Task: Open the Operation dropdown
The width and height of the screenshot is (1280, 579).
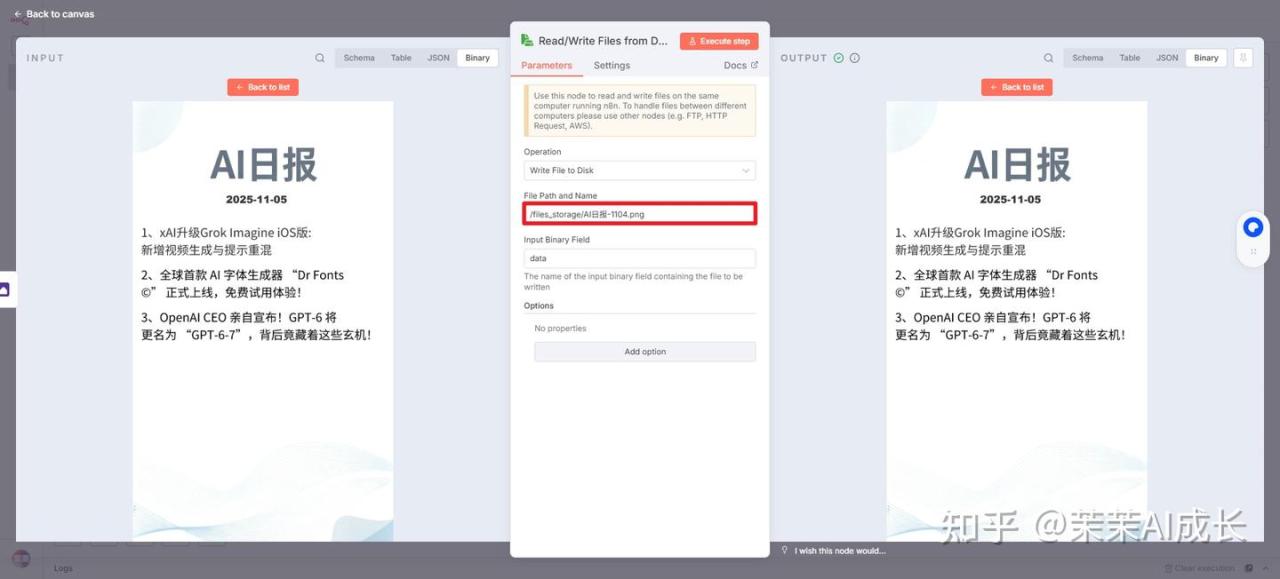Action: click(x=639, y=171)
